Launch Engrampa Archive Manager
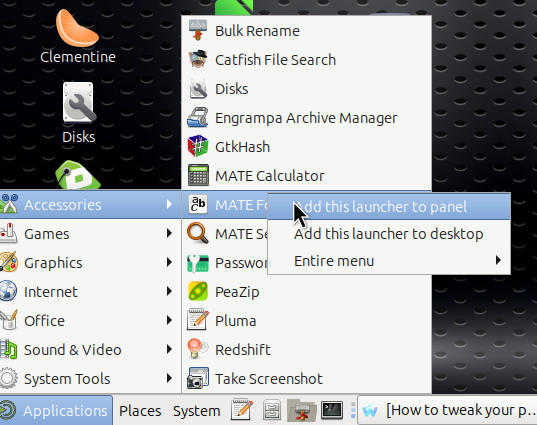Image resolution: width=537 pixels, height=425 pixels. [x=307, y=118]
